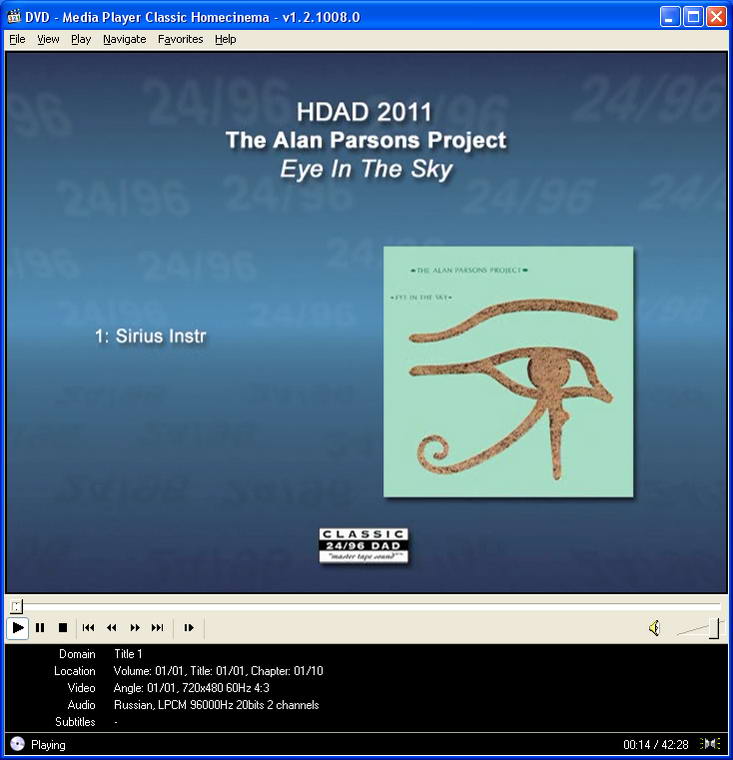Screen dimensions: 733x760
Task: Skip back to the previous chapter
Action: (x=88, y=628)
